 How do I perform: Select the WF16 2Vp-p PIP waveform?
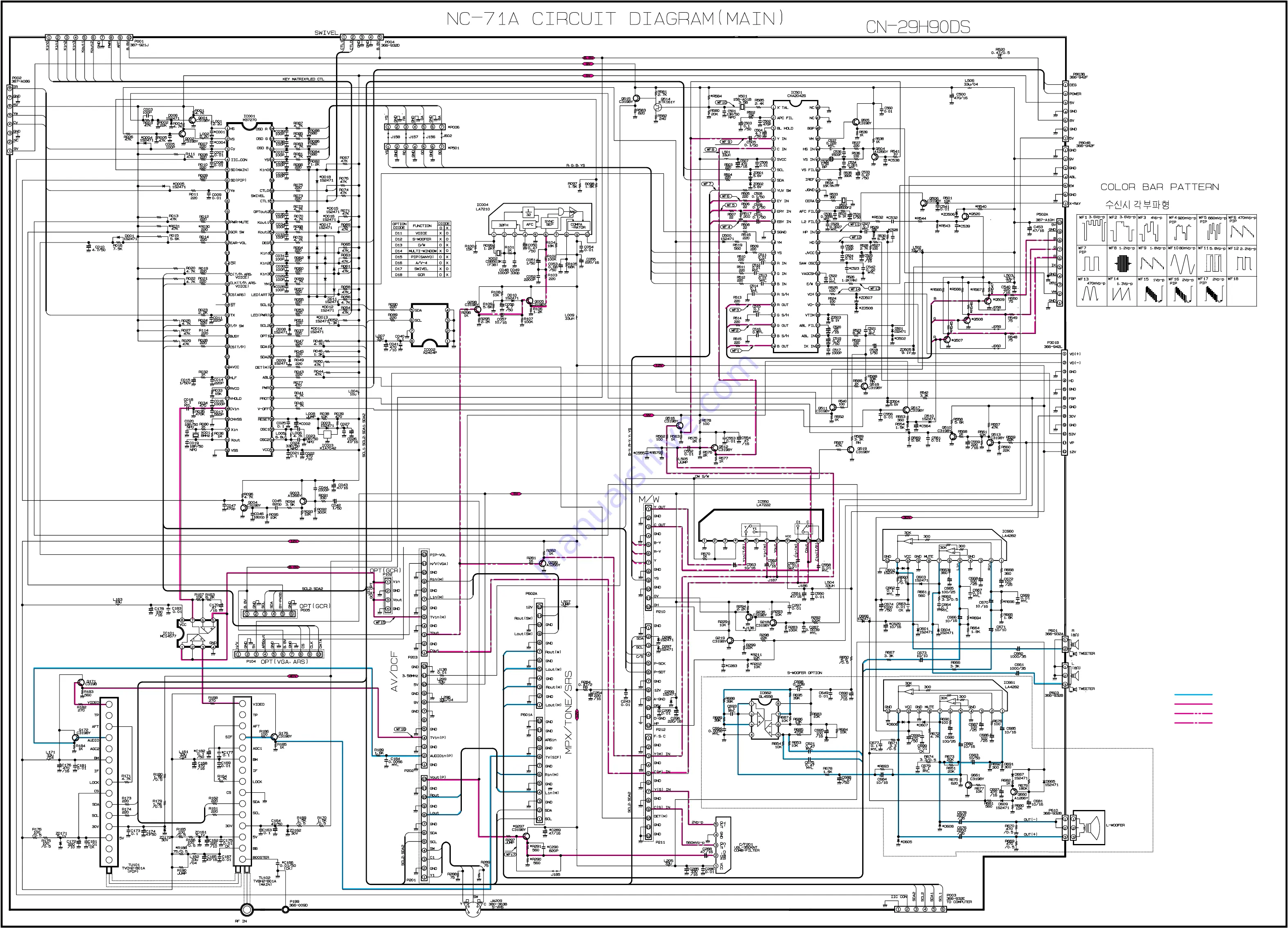coord(1182,291)
